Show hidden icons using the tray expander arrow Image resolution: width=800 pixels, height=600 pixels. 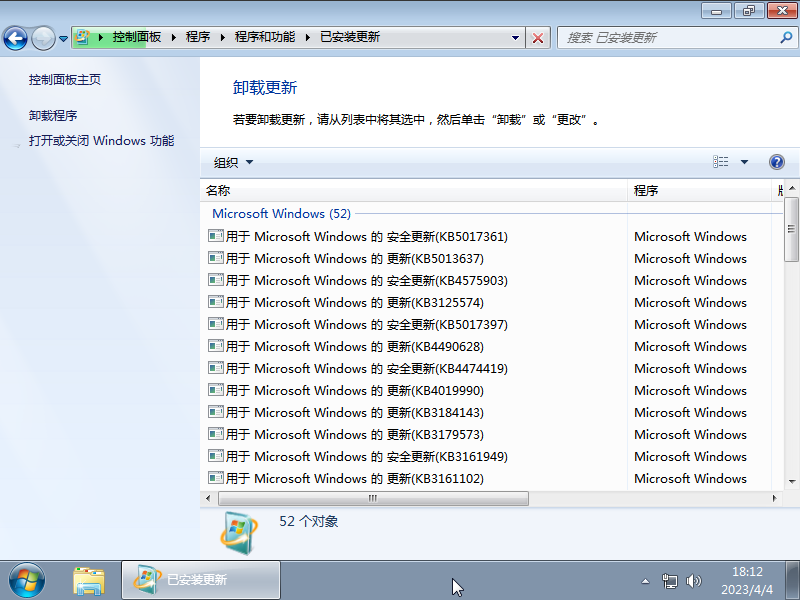[x=645, y=580]
